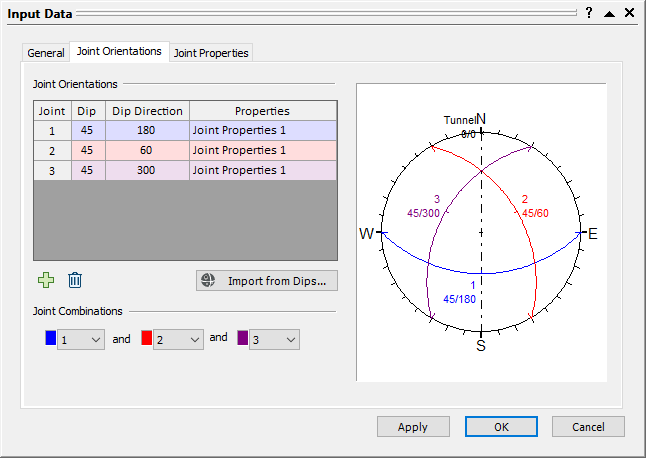646x458 pixels.
Task: Select the Dip cell of joint 3
Action: pyautogui.click(x=88, y=170)
